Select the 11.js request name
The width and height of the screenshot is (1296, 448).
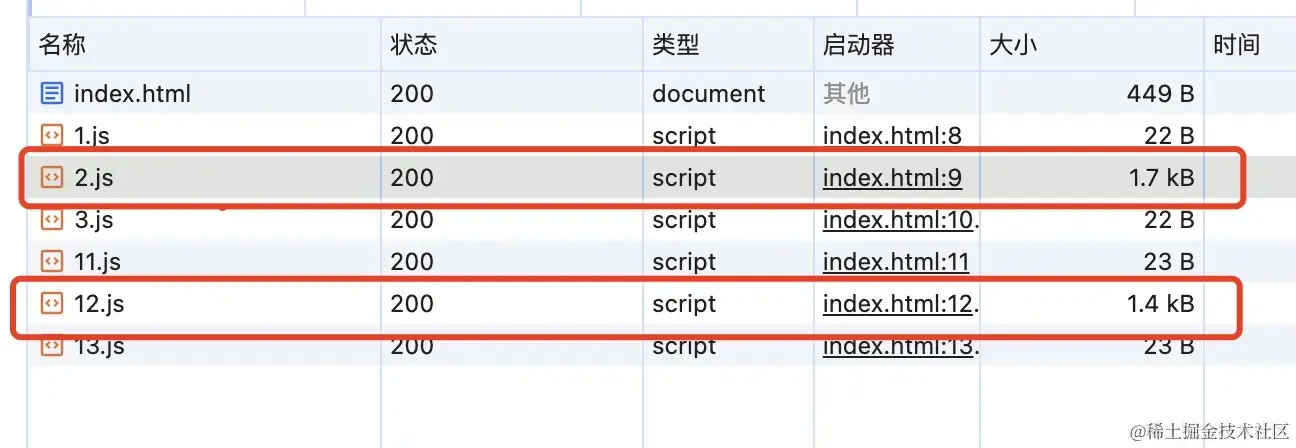tap(97, 262)
